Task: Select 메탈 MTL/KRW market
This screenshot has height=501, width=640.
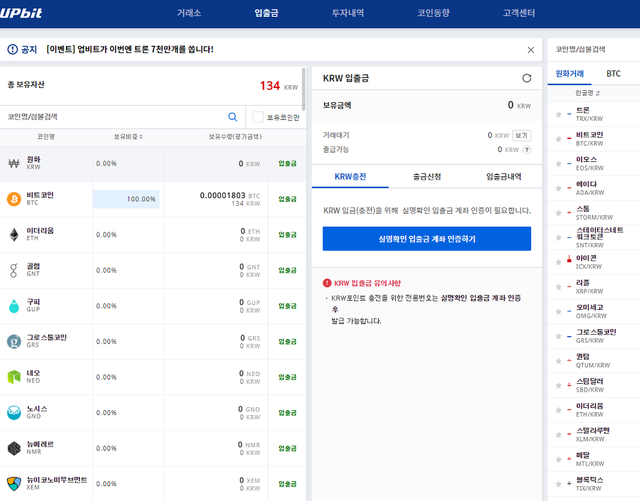Action: click(x=590, y=459)
